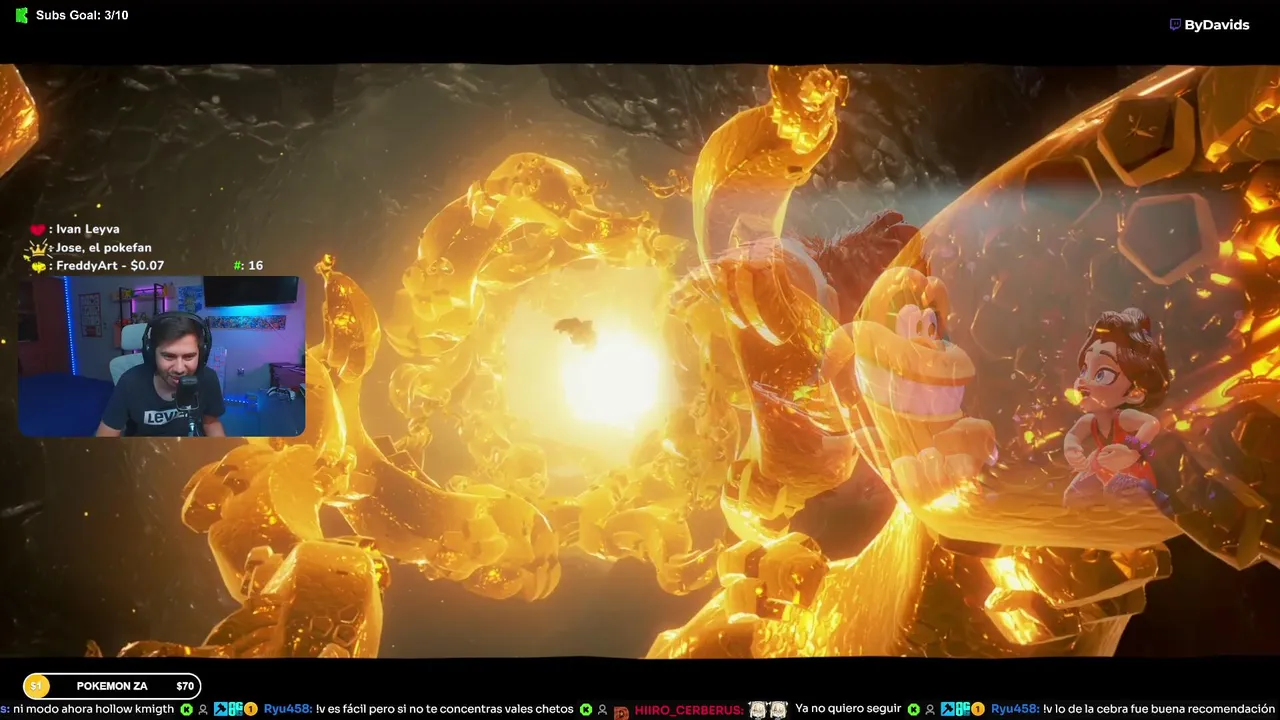Click the Ryu458 name before 'lo de la cebra'
Viewport: 1280px width, 720px height.
pyautogui.click(x=1015, y=709)
